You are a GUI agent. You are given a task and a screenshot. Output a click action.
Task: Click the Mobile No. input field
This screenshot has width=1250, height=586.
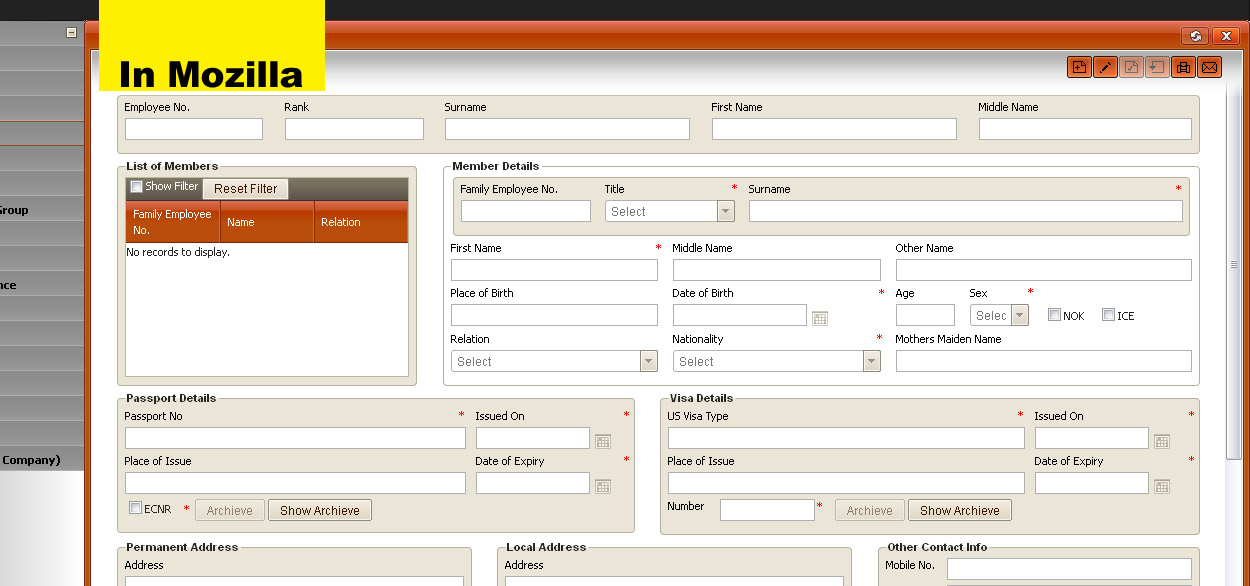1070,569
